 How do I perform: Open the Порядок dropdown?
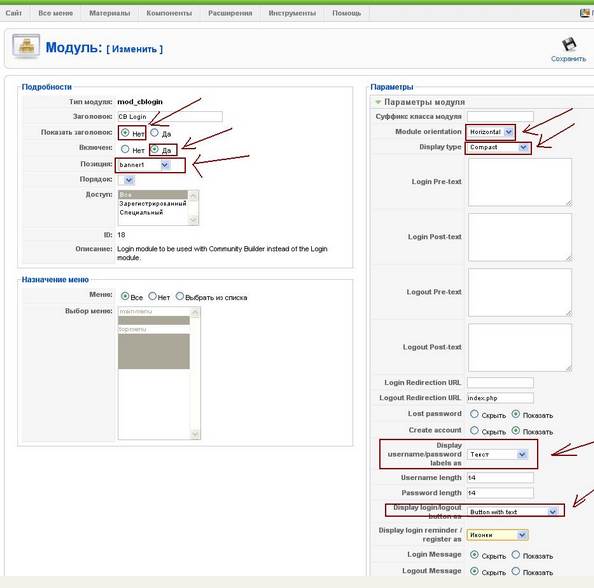[127, 180]
